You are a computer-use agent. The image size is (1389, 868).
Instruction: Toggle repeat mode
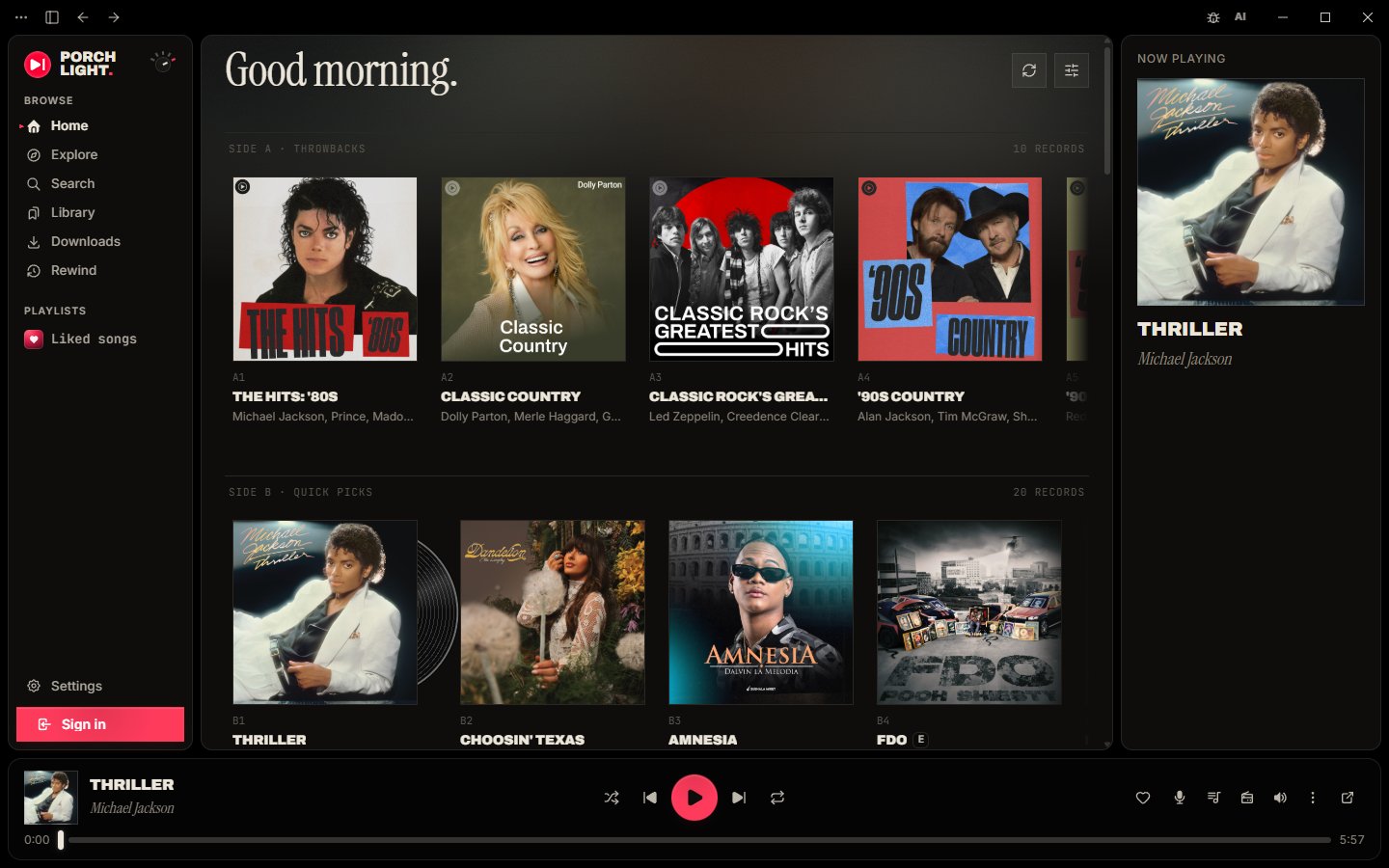click(x=777, y=798)
